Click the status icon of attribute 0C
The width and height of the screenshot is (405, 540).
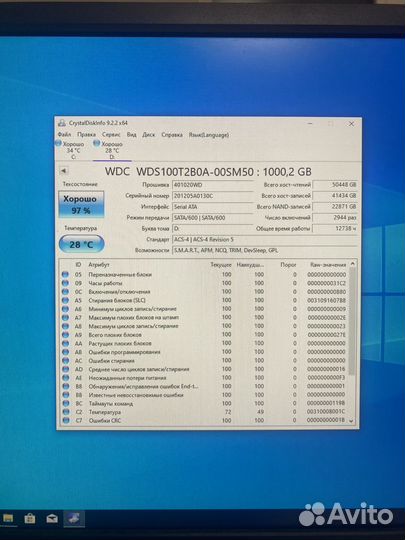tap(65, 292)
